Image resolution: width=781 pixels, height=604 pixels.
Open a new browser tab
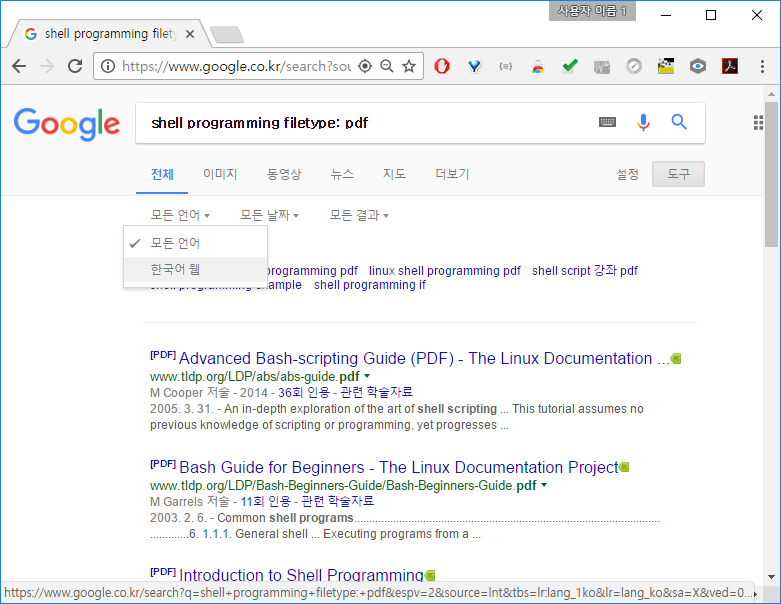point(227,35)
